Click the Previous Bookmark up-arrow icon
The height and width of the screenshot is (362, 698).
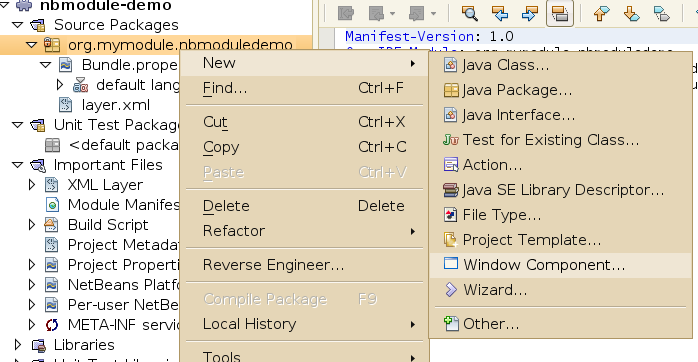[x=601, y=13]
